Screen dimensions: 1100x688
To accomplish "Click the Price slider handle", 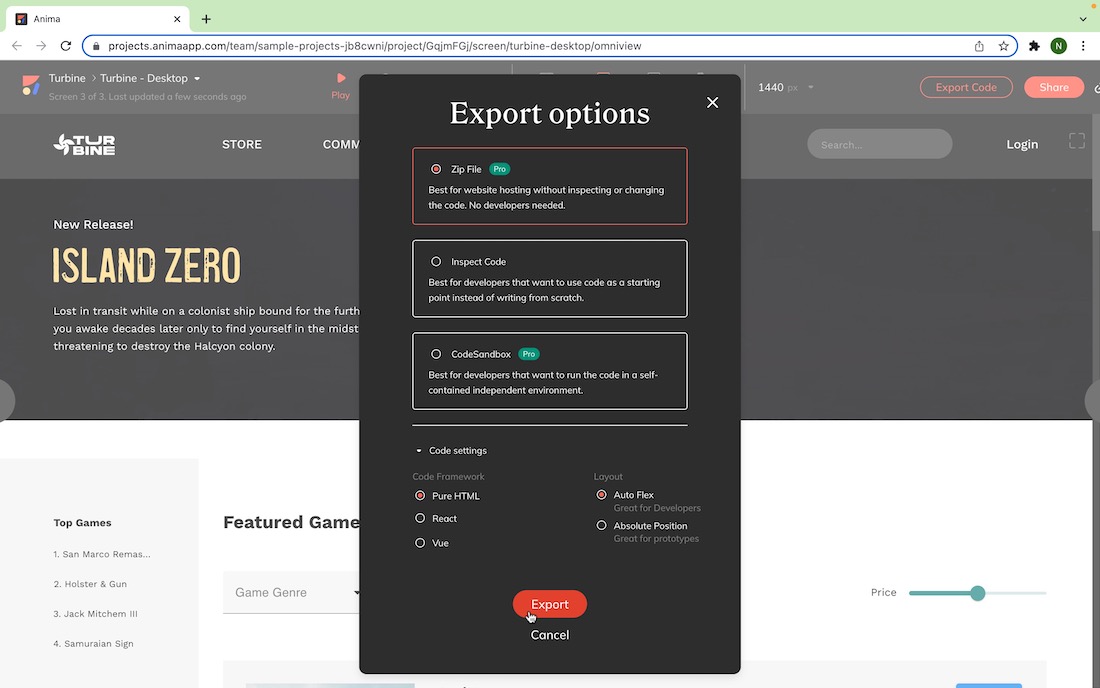I will [977, 593].
